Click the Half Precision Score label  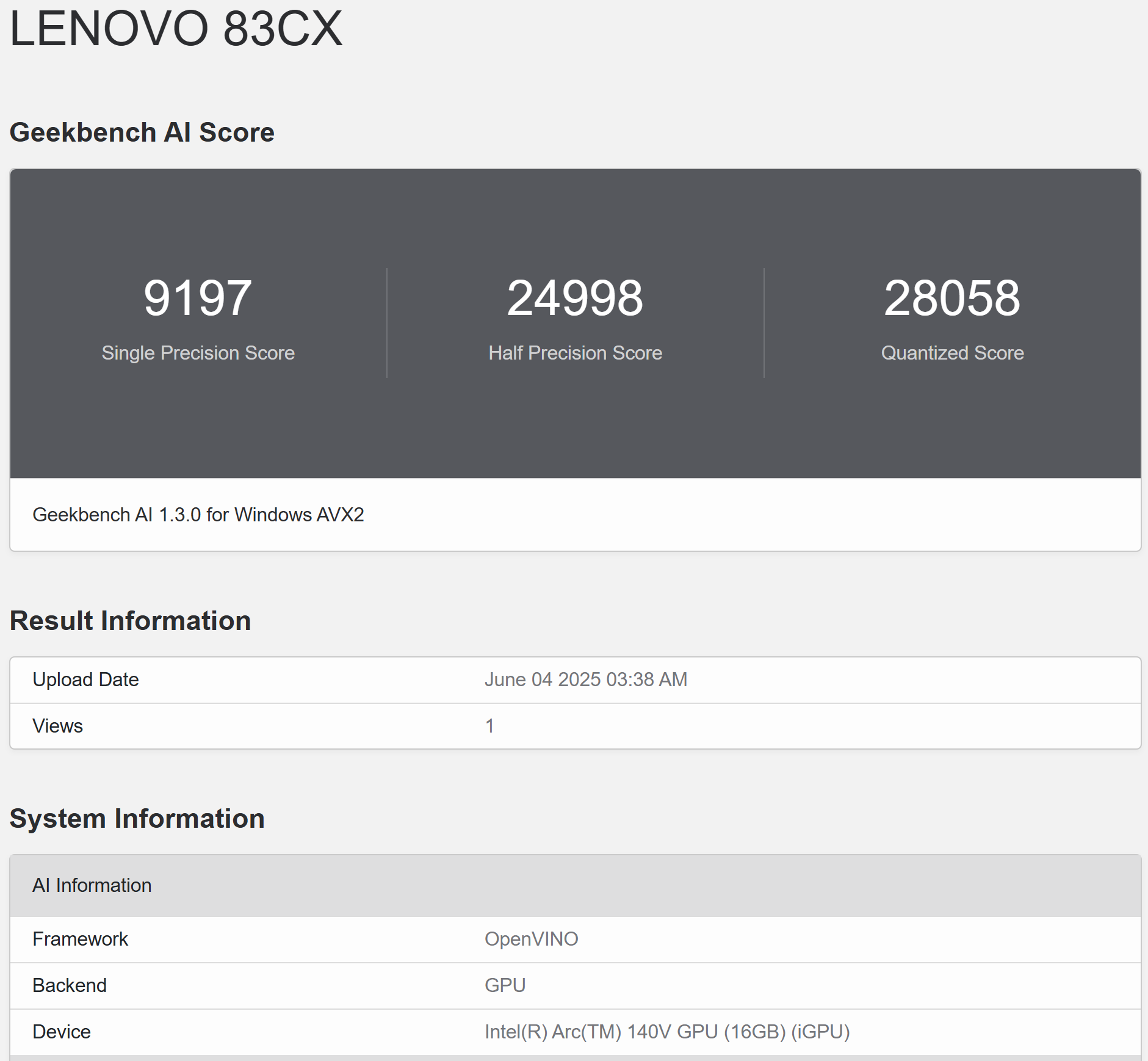[575, 353]
